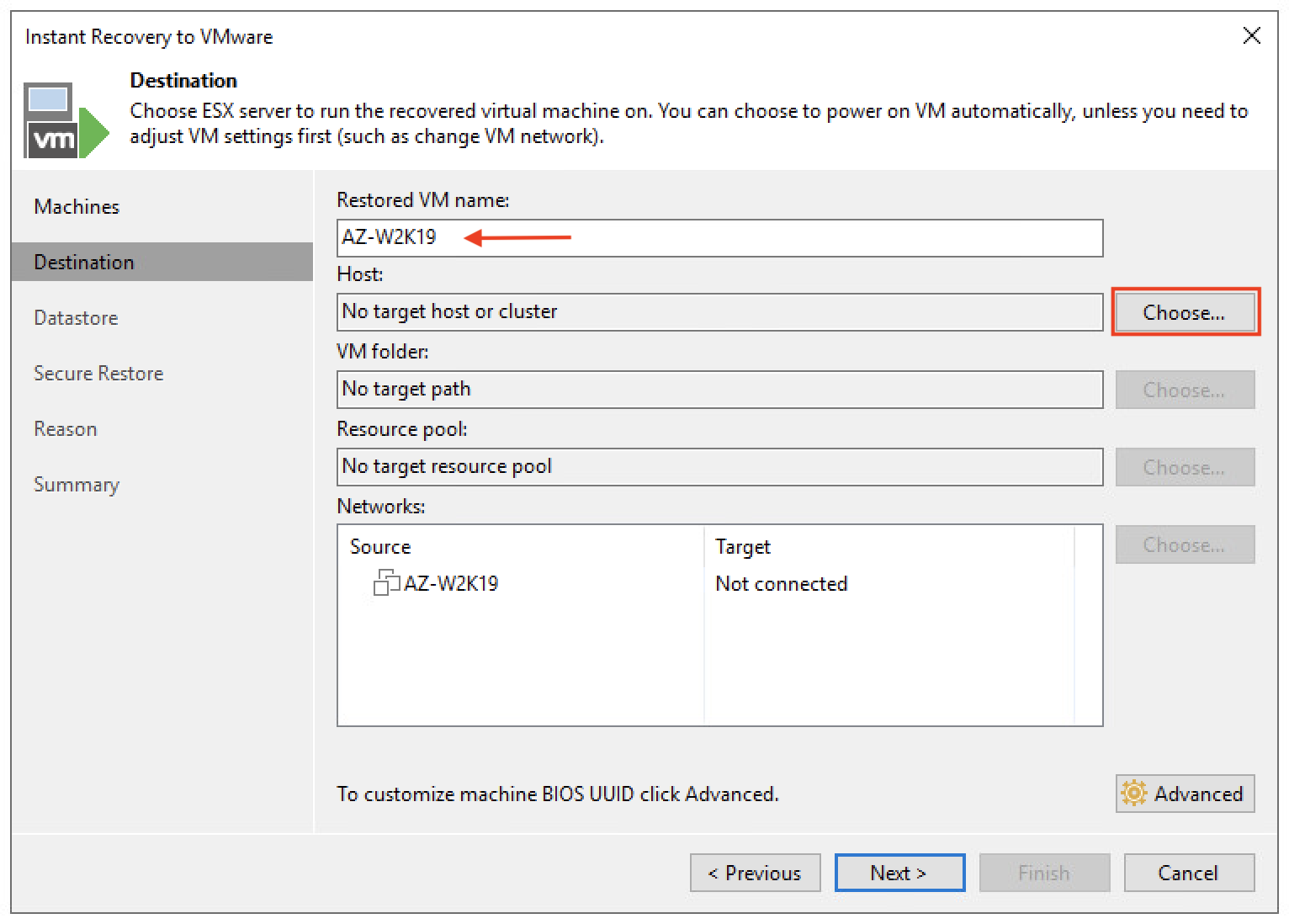Click the Host field showing no target host

[719, 312]
